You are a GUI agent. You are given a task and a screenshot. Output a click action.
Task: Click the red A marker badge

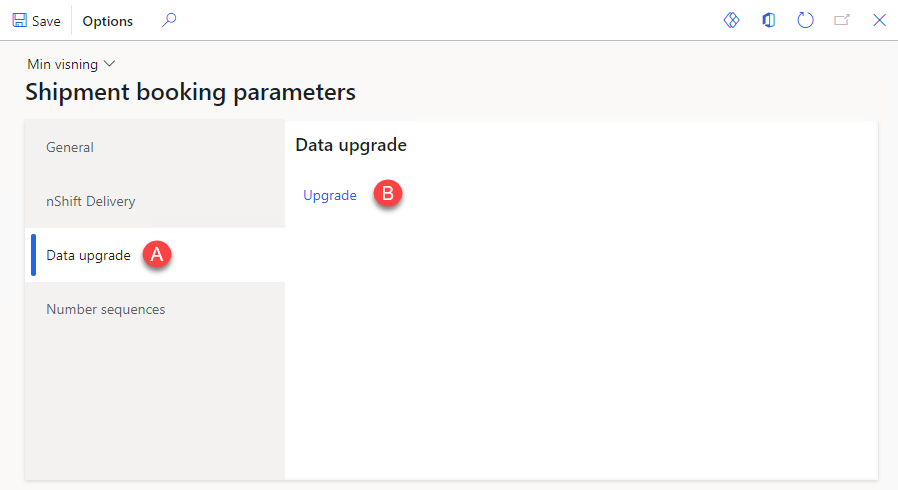tap(157, 254)
